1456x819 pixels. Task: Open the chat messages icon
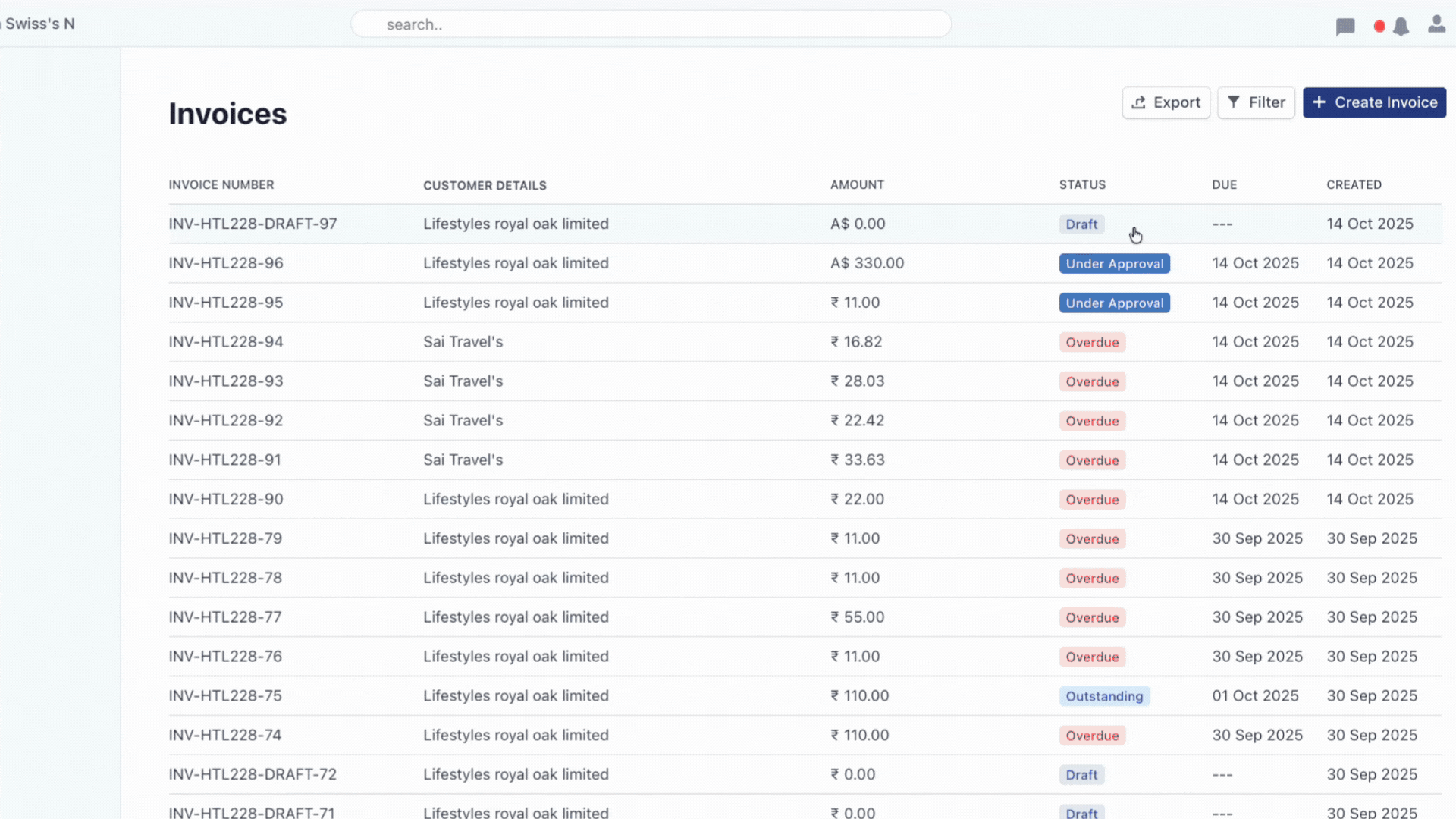(x=1345, y=27)
